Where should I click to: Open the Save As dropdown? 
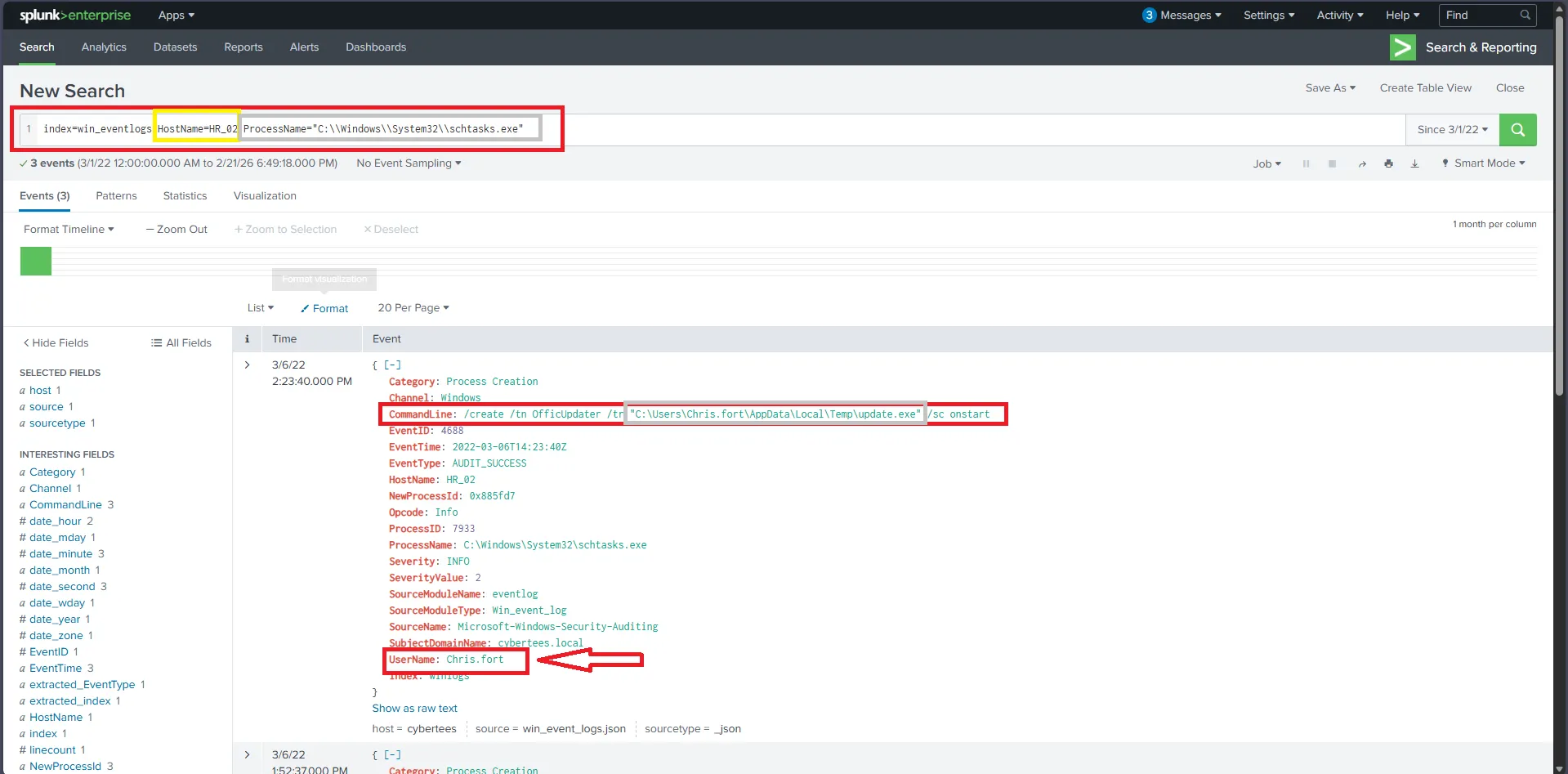coord(1330,88)
